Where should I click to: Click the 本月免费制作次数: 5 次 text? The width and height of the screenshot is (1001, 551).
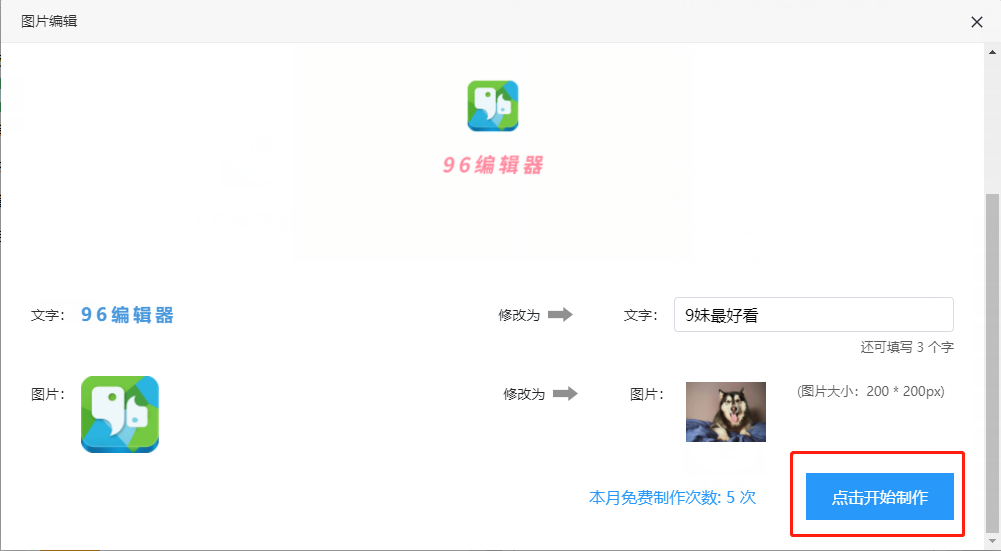coord(672,497)
